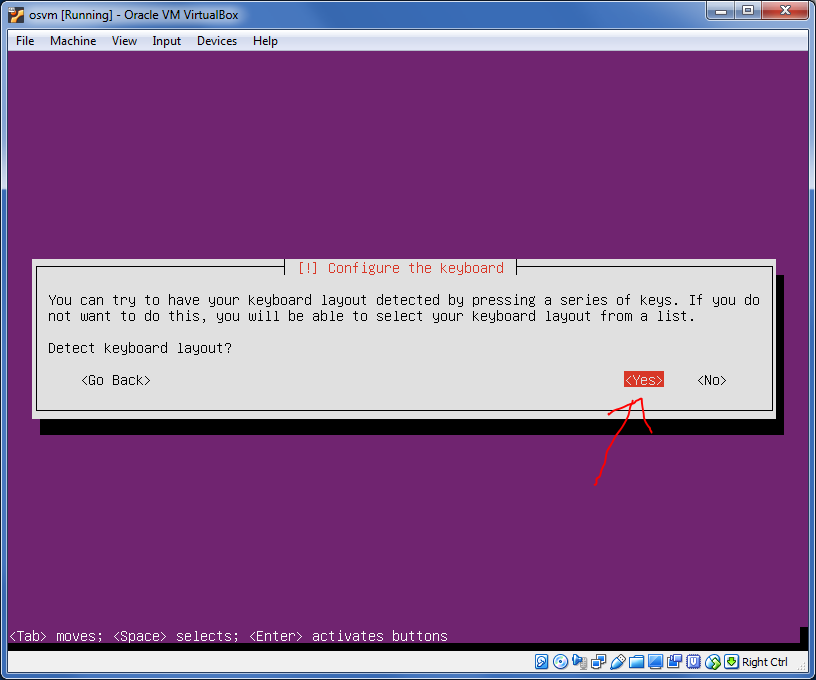The width and height of the screenshot is (816, 680).
Task: Click the display monitor status icon
Action: (656, 662)
